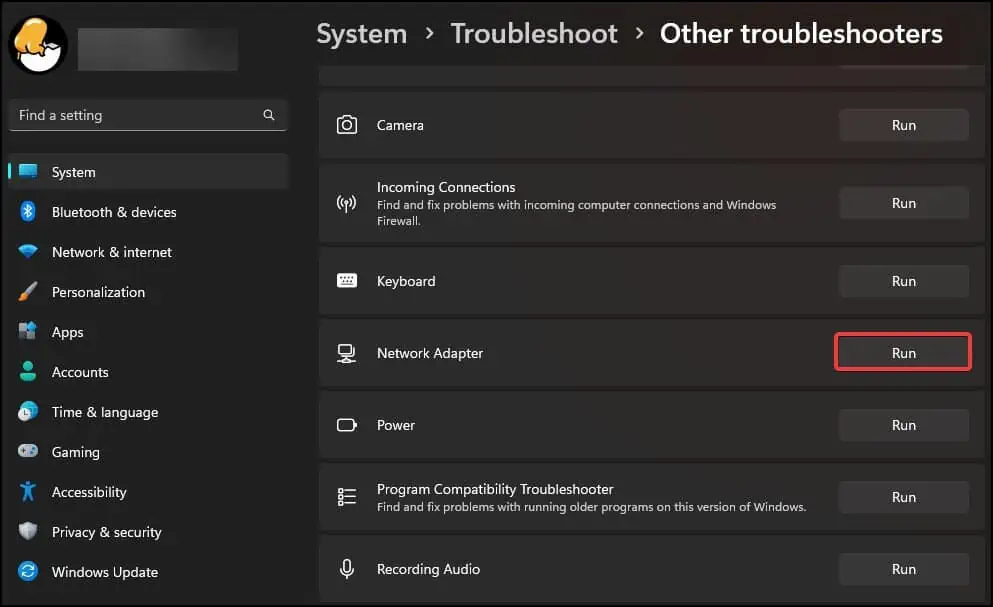Click the Network wifi icon in sidebar
The width and height of the screenshot is (993, 607).
click(28, 252)
